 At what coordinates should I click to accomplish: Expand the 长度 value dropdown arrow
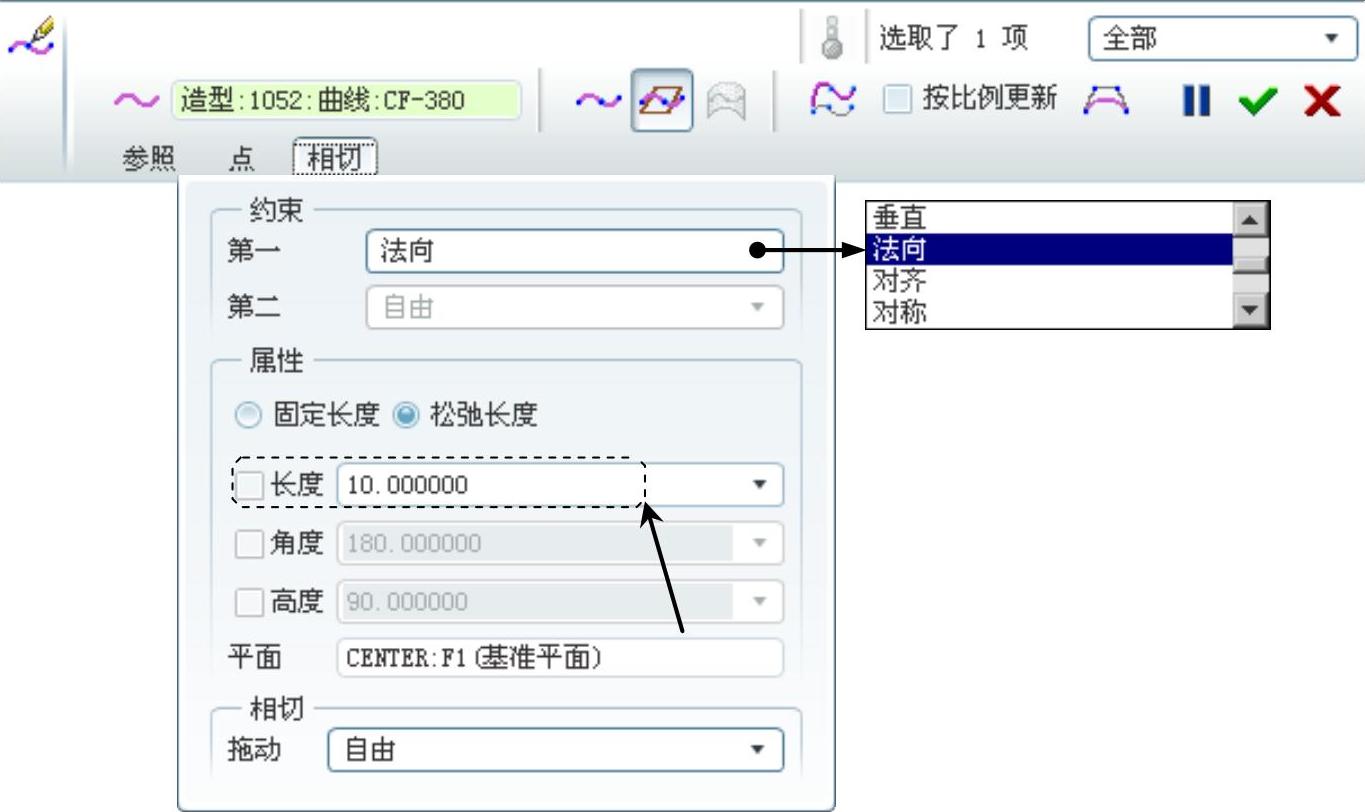pyautogui.click(x=759, y=485)
